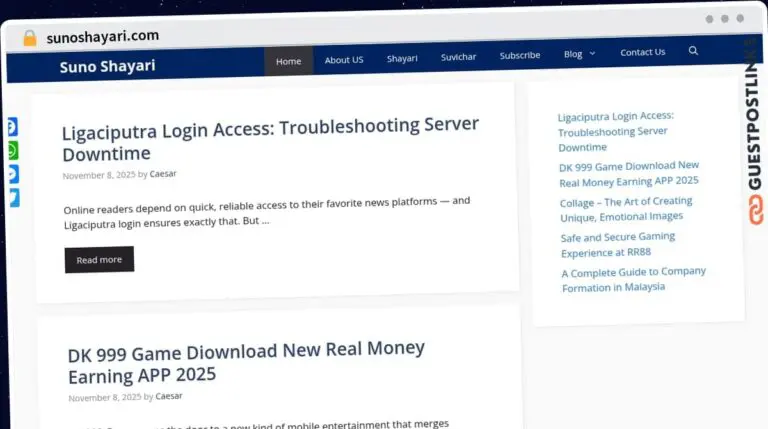Open the Suvichar menu item
Screen dimensions: 768x429
click(x=459, y=57)
